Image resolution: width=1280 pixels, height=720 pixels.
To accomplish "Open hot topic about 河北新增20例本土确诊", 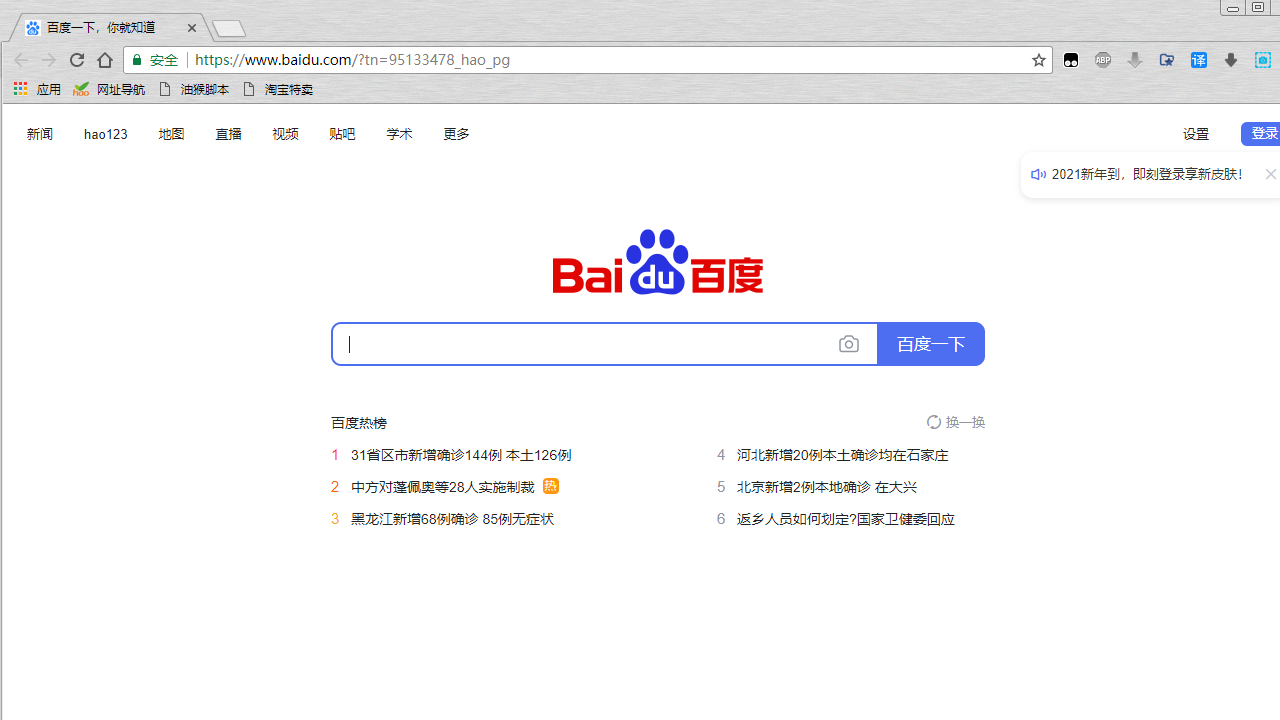I will (x=842, y=454).
